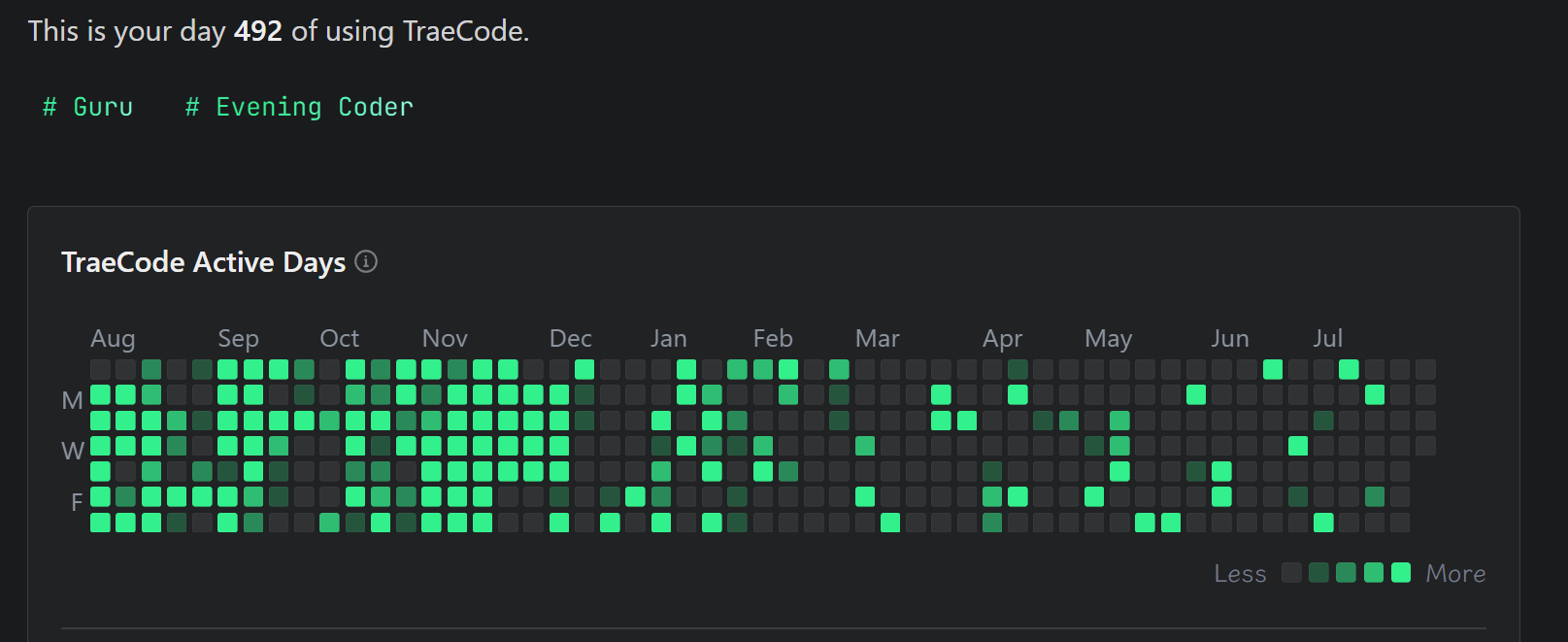The width and height of the screenshot is (1568, 642).
Task: Click the More legend label
Action: 1455,574
